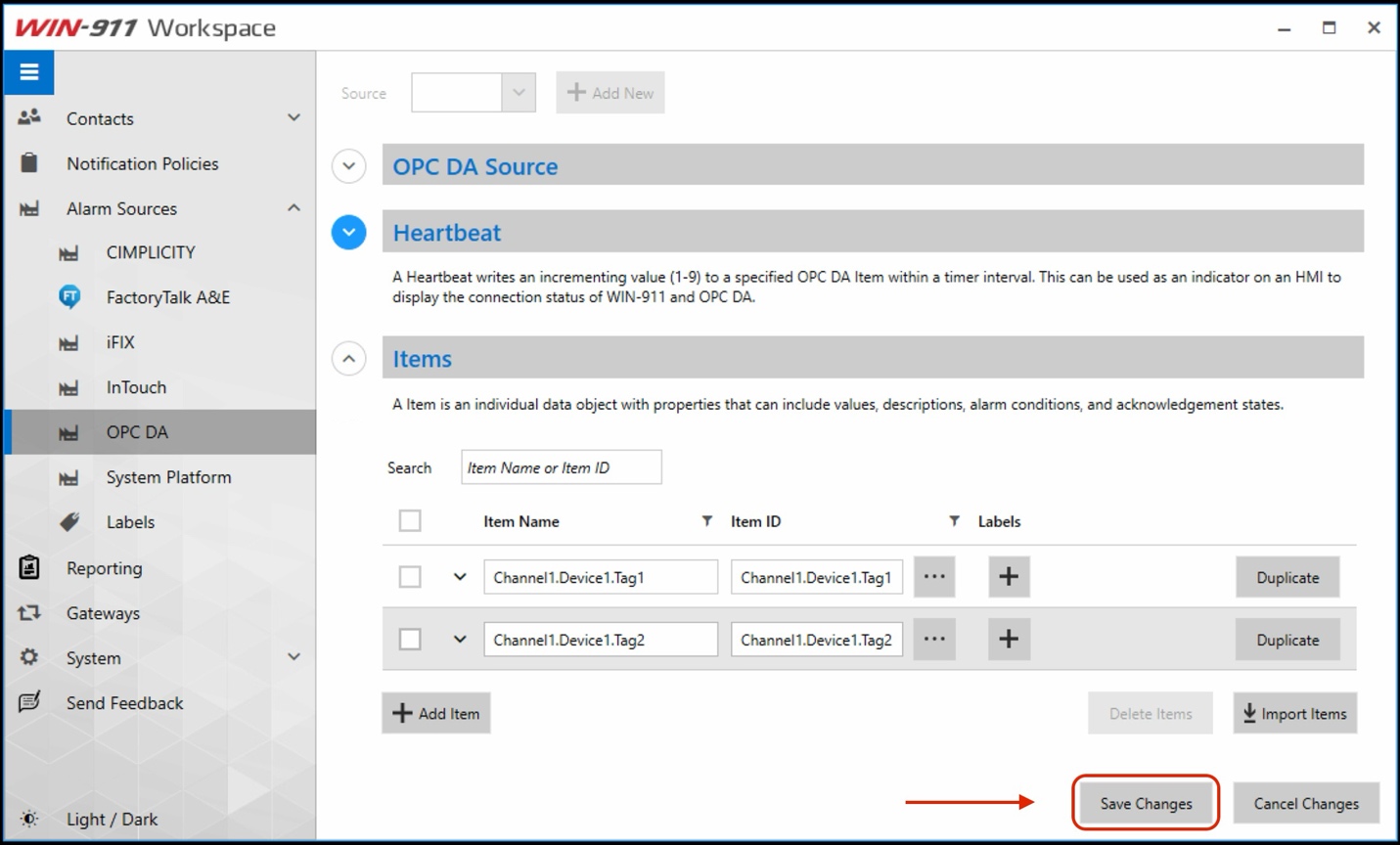Click the Light / Dark sun icon

pyautogui.click(x=29, y=819)
